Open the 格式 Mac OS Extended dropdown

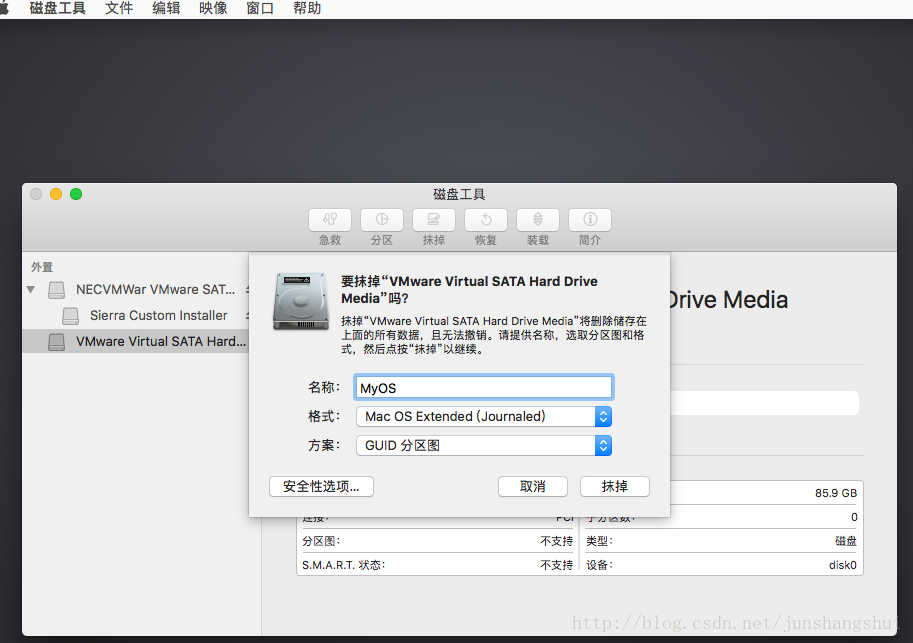(x=484, y=416)
